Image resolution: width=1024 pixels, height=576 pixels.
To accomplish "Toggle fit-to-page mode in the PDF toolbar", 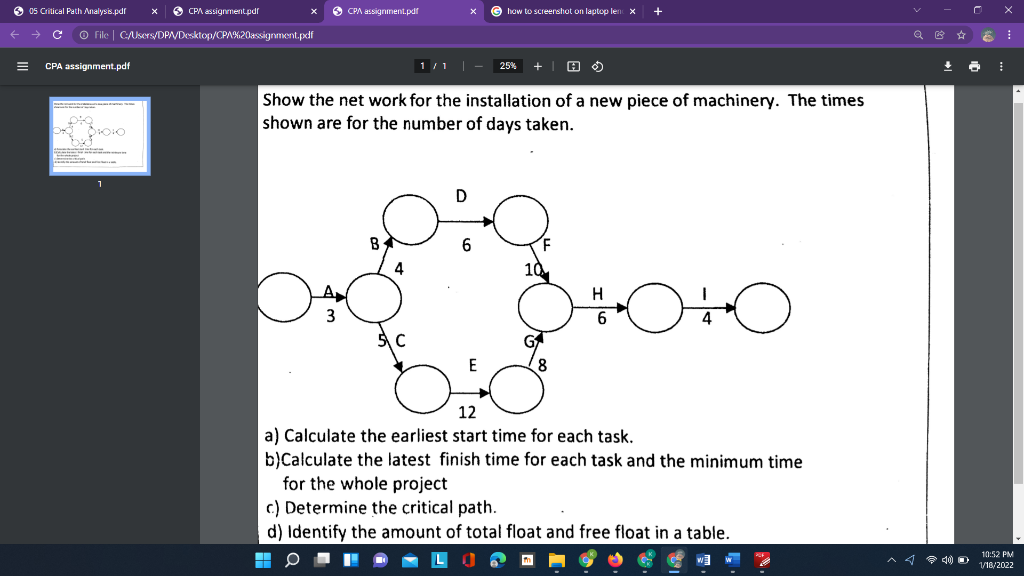I will [572, 67].
